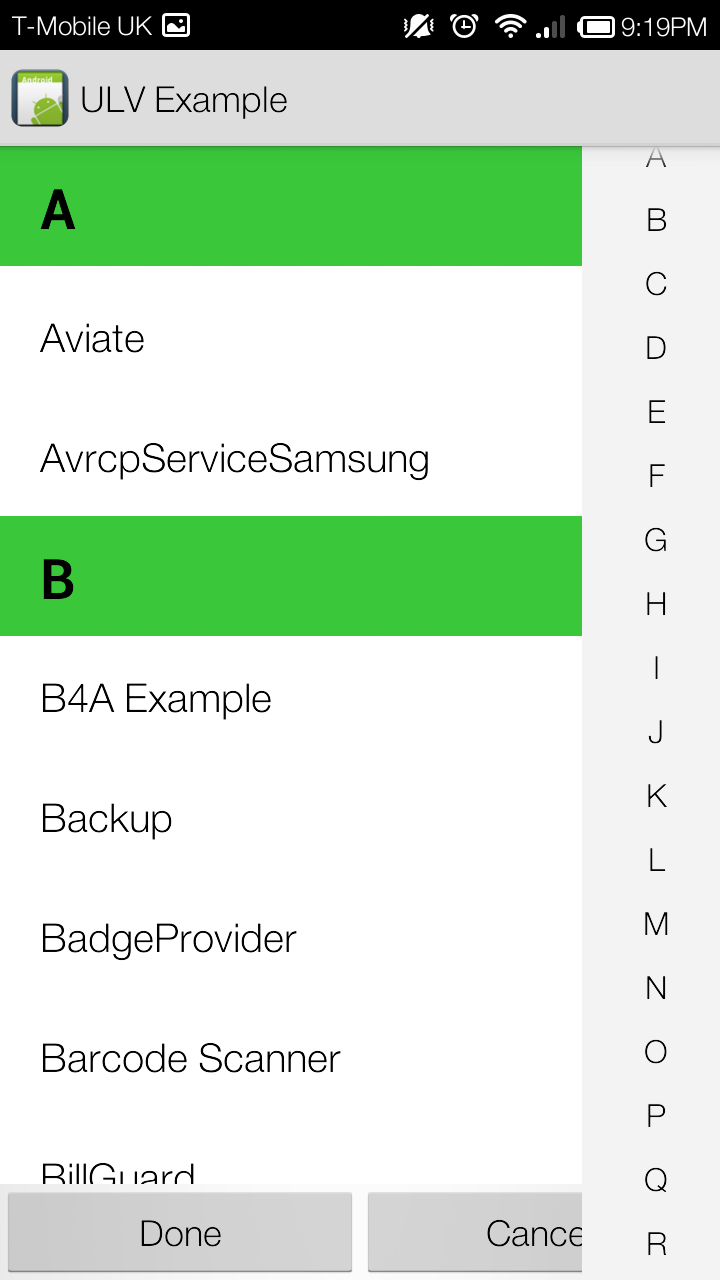Jump to letter R in index sidebar

(656, 1244)
